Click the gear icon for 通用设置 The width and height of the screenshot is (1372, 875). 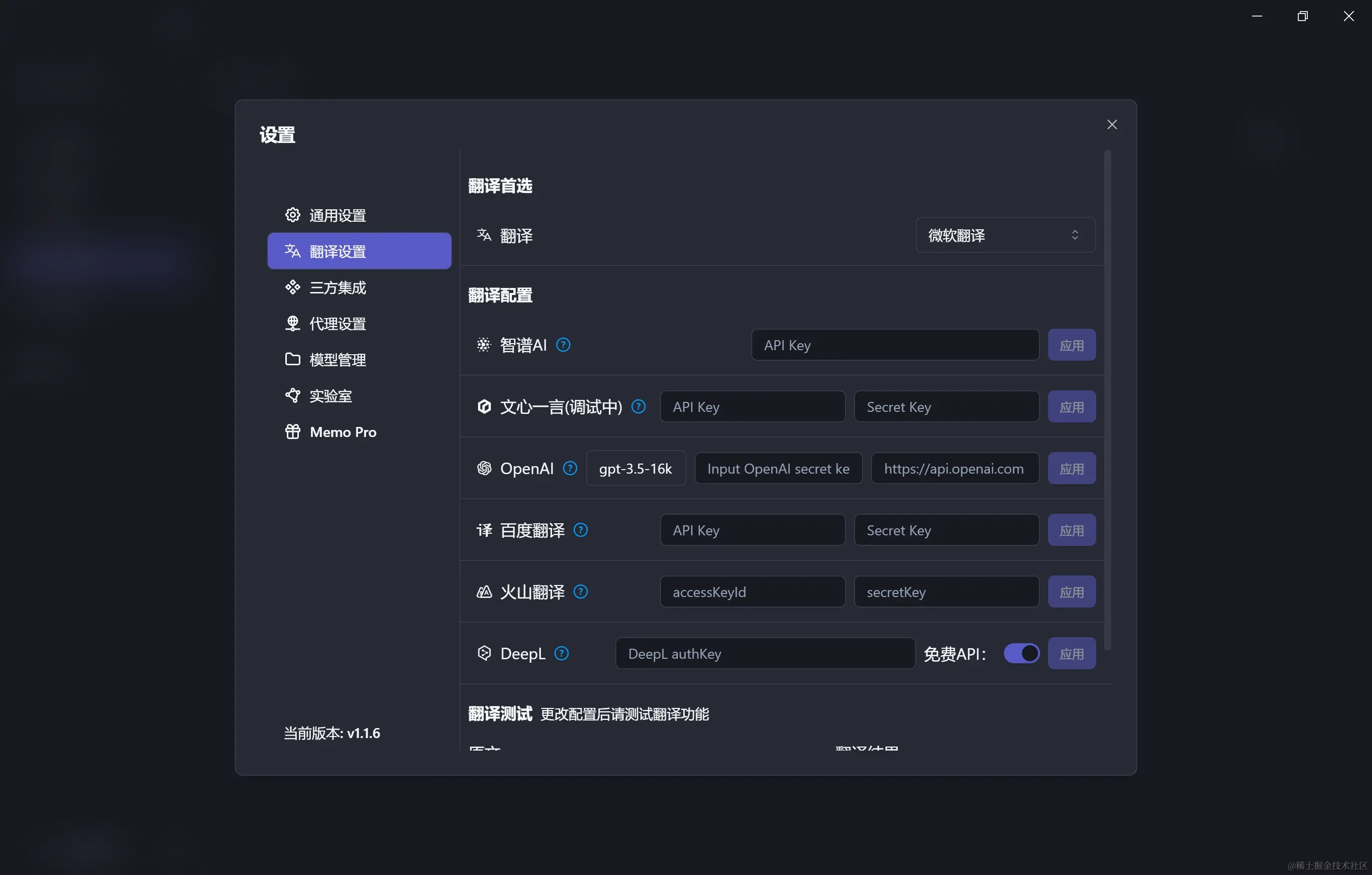292,215
